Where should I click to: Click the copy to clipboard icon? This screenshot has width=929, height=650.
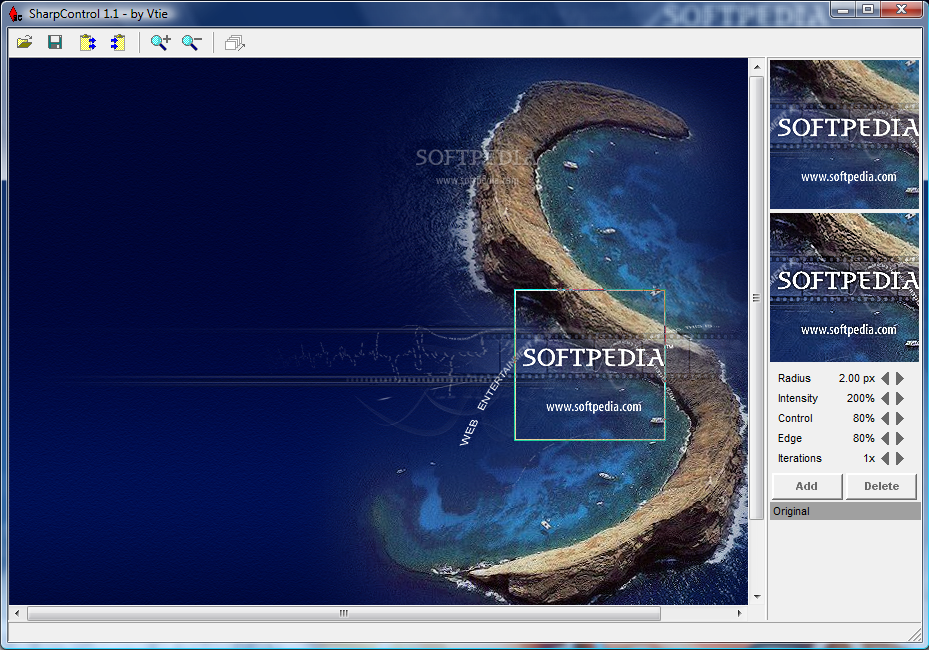[88, 43]
